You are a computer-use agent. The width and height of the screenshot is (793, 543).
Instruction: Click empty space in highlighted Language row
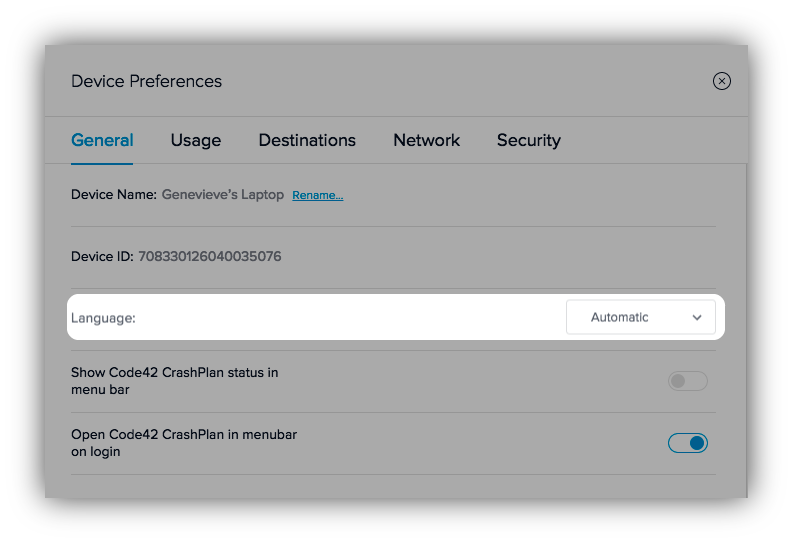point(350,318)
